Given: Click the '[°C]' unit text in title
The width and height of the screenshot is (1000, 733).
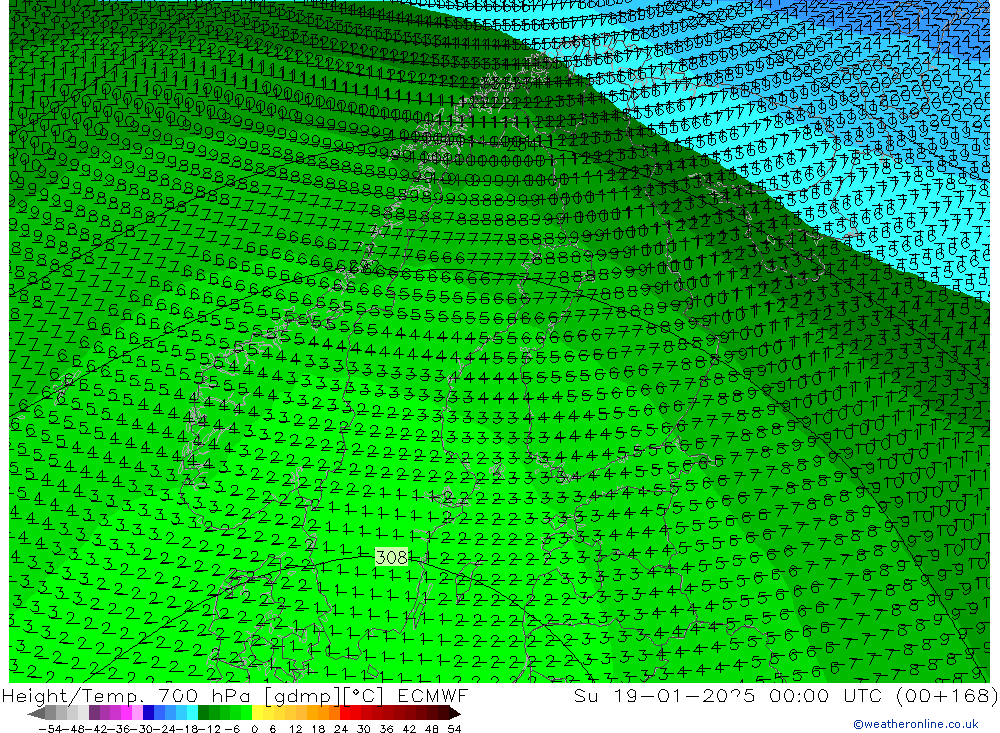Looking at the screenshot, I should pos(364,696).
